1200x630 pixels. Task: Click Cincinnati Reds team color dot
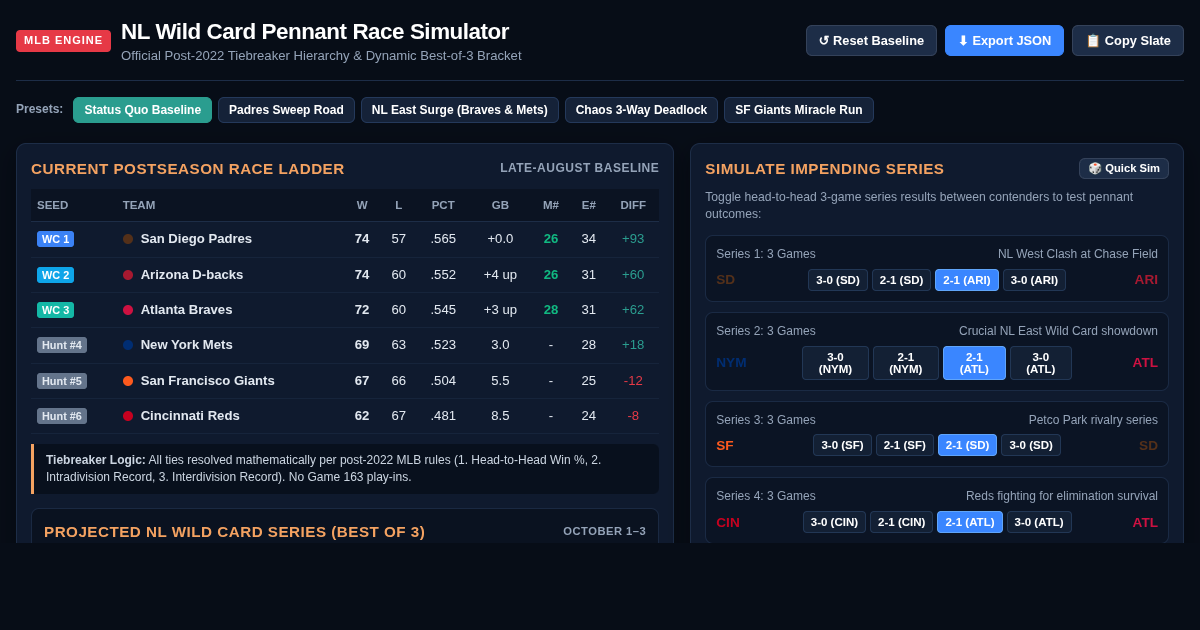click(x=128, y=416)
